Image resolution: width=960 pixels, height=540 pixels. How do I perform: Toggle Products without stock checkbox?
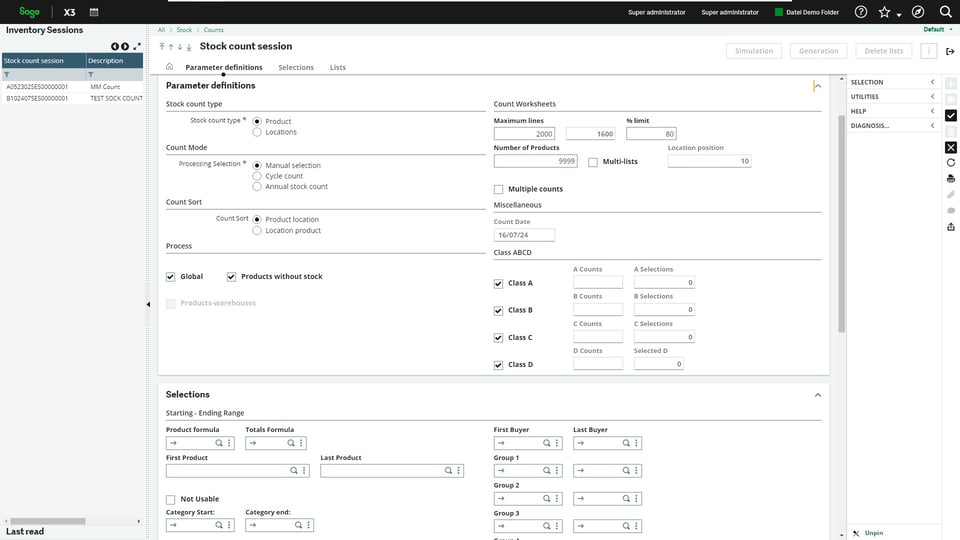click(231, 277)
